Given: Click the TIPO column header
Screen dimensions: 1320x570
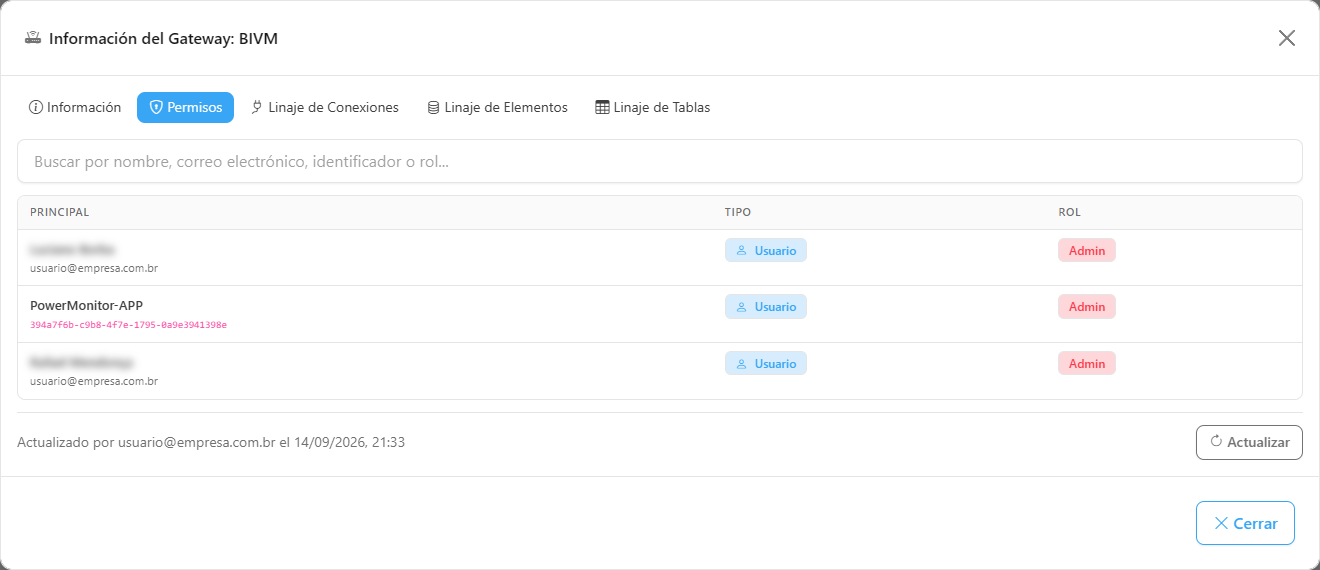Looking at the screenshot, I should click(x=738, y=212).
